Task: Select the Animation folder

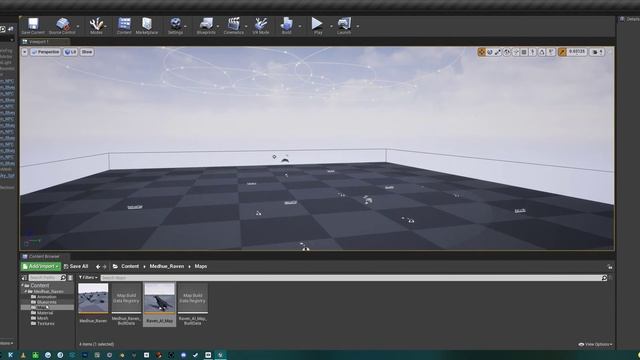Action: click(47, 297)
